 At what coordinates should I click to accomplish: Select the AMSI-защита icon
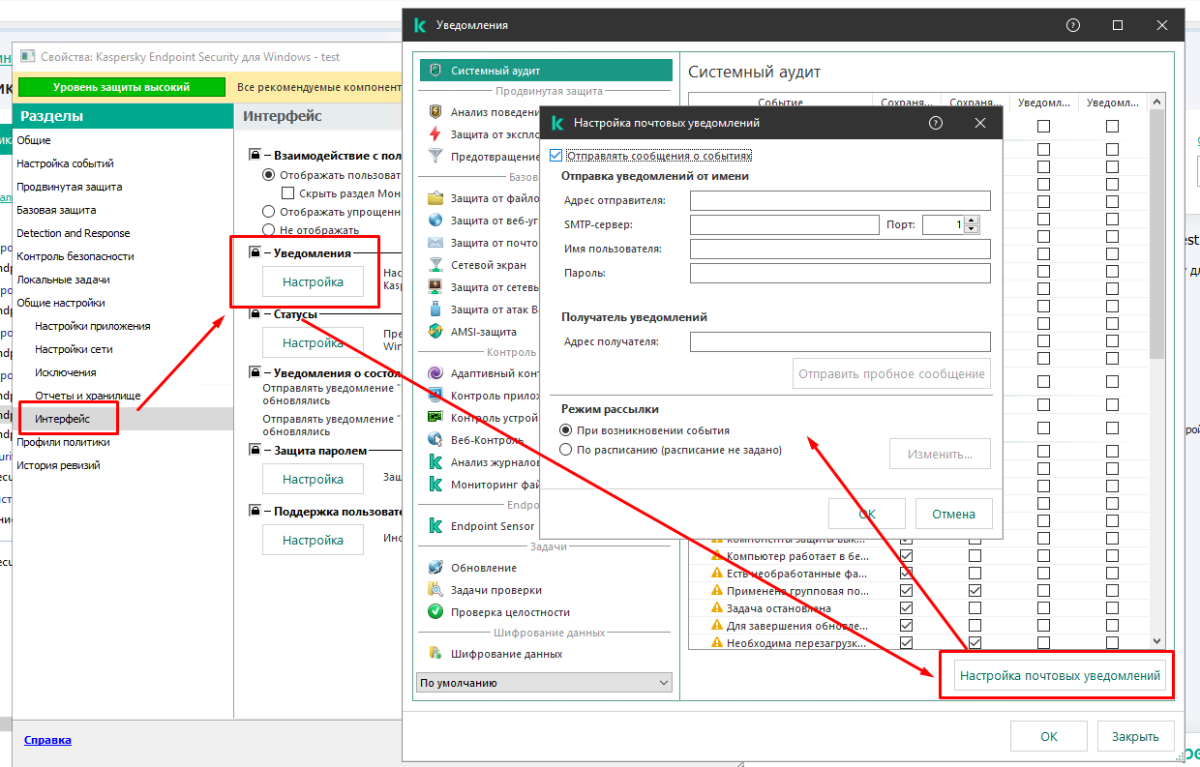coord(435,332)
